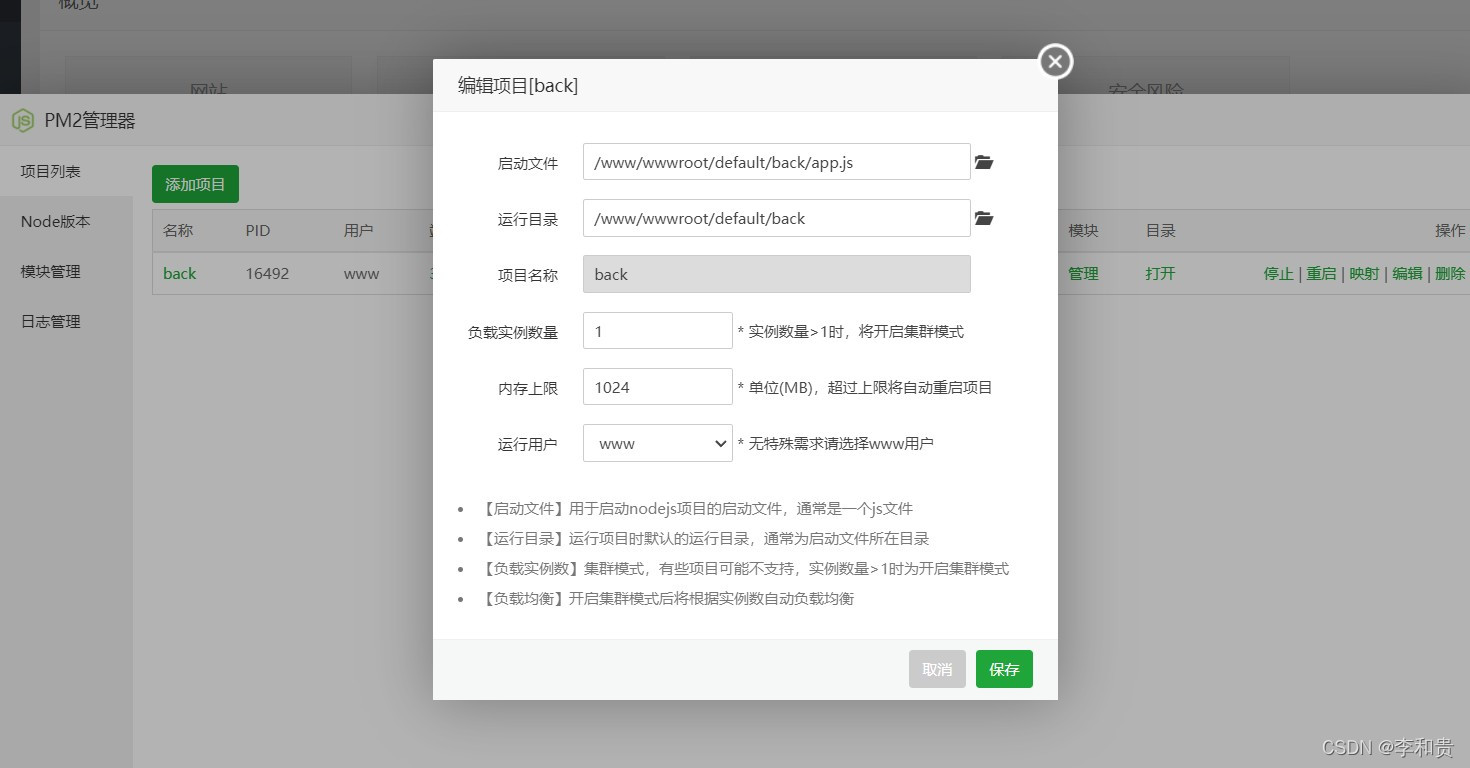Open mapping for the back project
Screen dimensions: 1470x768
(x=1364, y=273)
